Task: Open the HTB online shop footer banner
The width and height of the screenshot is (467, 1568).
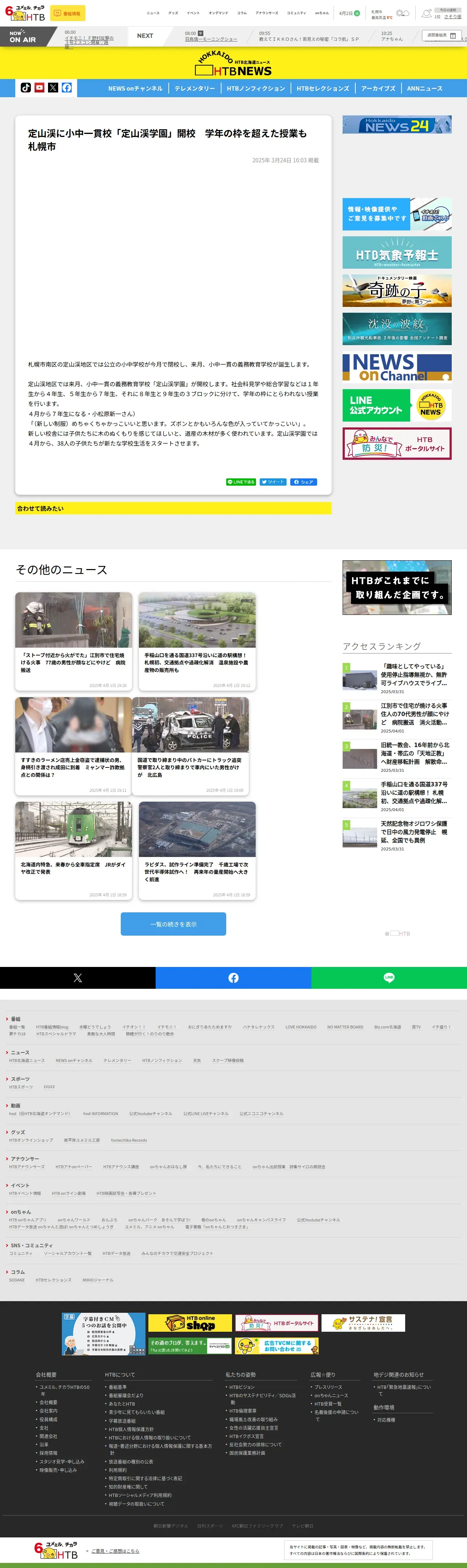Action: 190,1323
